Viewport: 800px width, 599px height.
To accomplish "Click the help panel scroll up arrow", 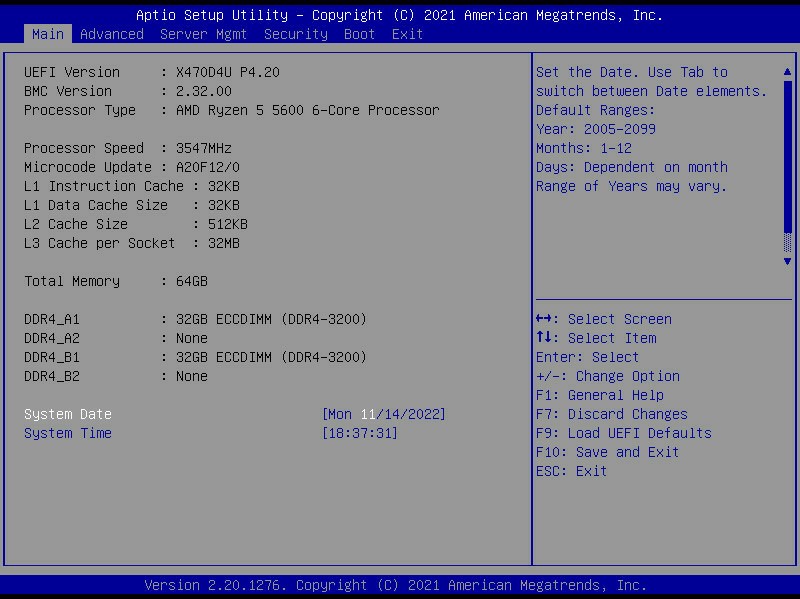I will (788, 72).
